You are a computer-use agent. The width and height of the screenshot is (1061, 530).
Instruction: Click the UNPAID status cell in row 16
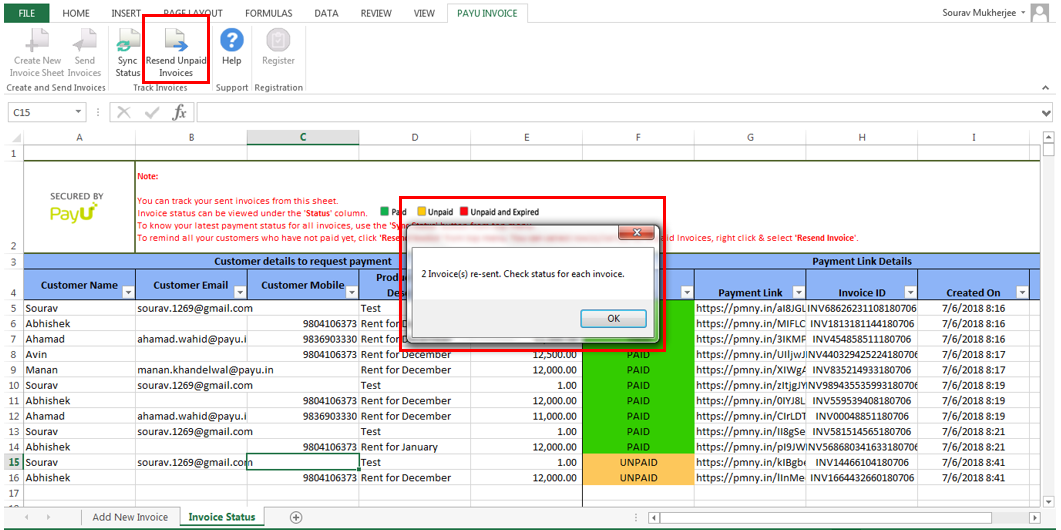638,478
